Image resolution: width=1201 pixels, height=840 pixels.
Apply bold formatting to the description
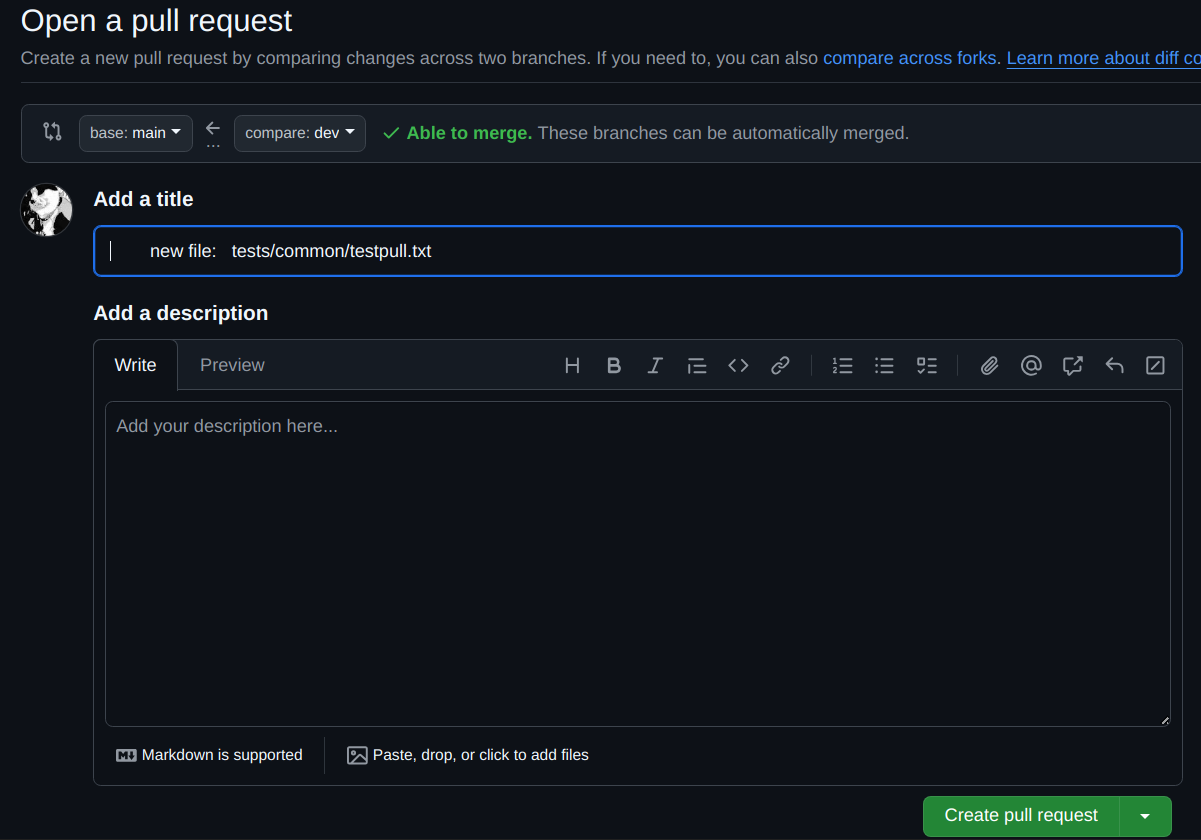click(613, 365)
